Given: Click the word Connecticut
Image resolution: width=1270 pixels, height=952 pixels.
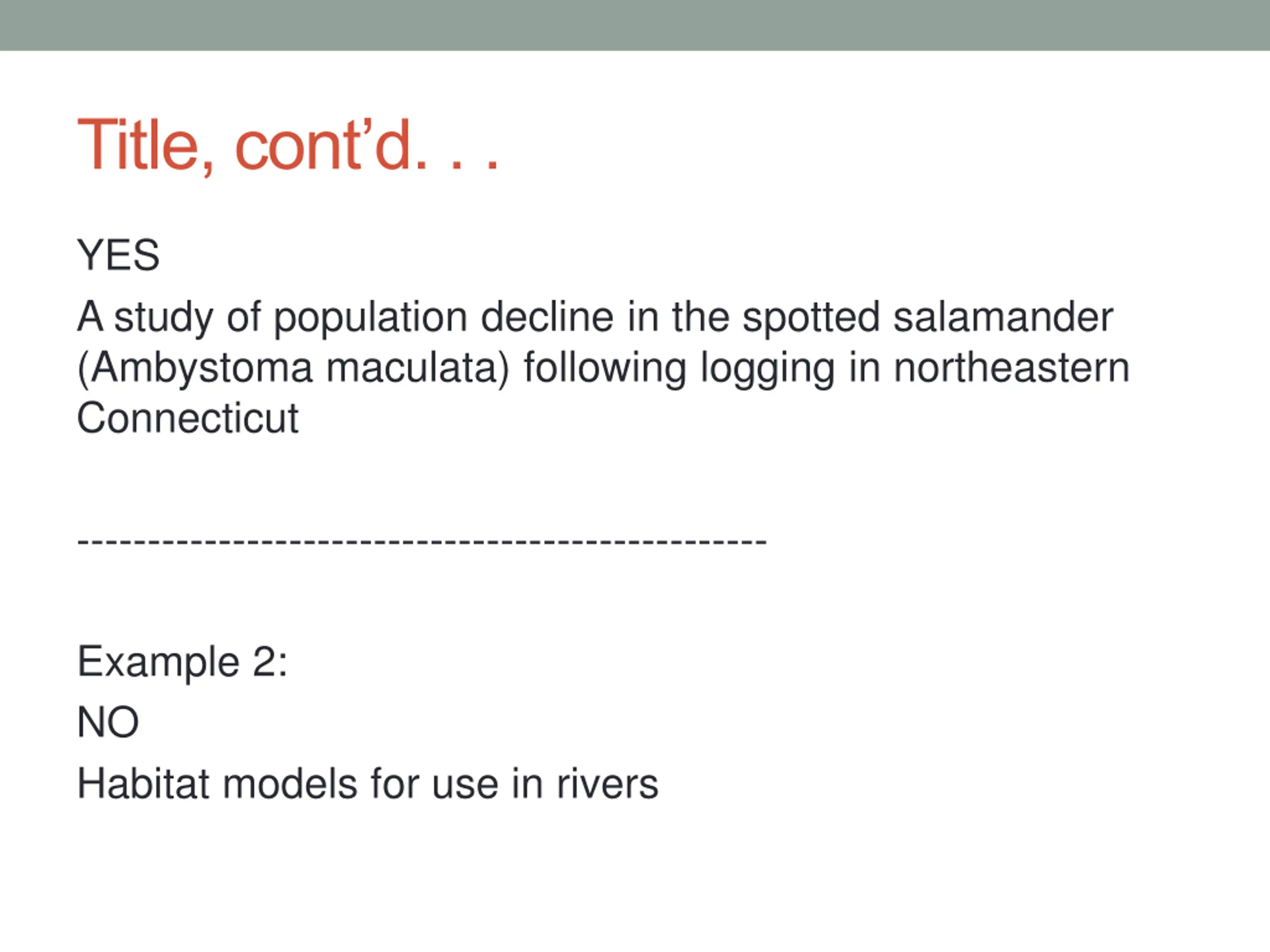Looking at the screenshot, I should coord(188,418).
